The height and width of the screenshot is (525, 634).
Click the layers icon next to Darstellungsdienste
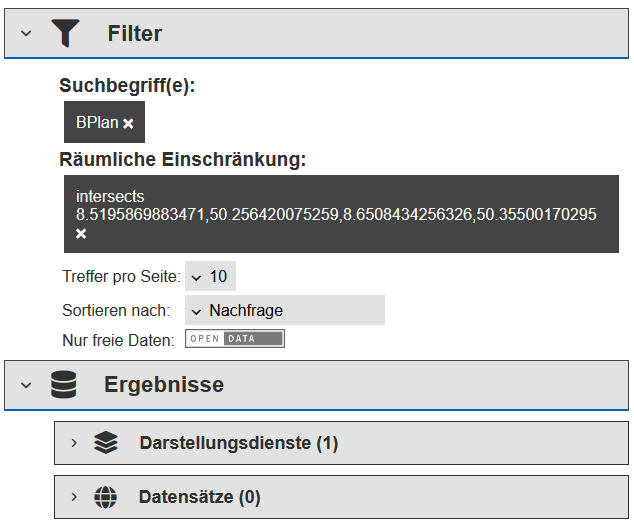tap(106, 442)
